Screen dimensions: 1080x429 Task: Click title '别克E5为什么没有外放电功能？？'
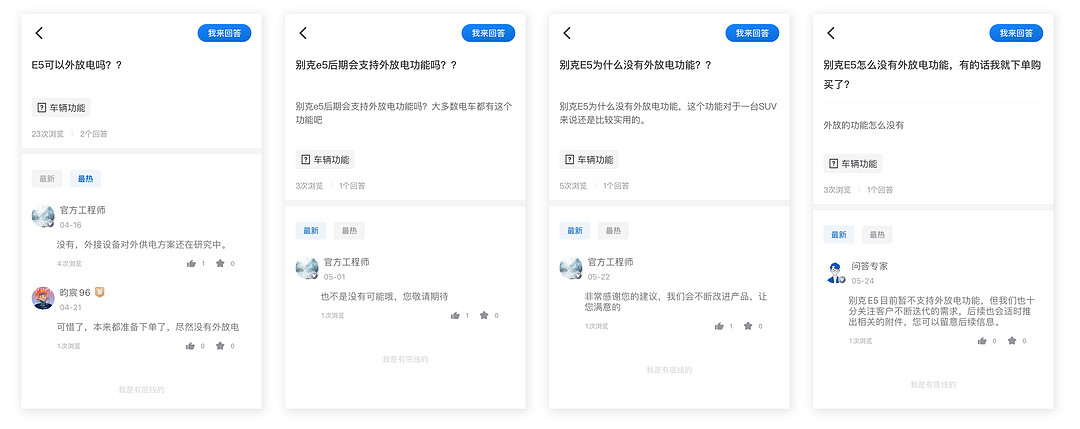636,65
